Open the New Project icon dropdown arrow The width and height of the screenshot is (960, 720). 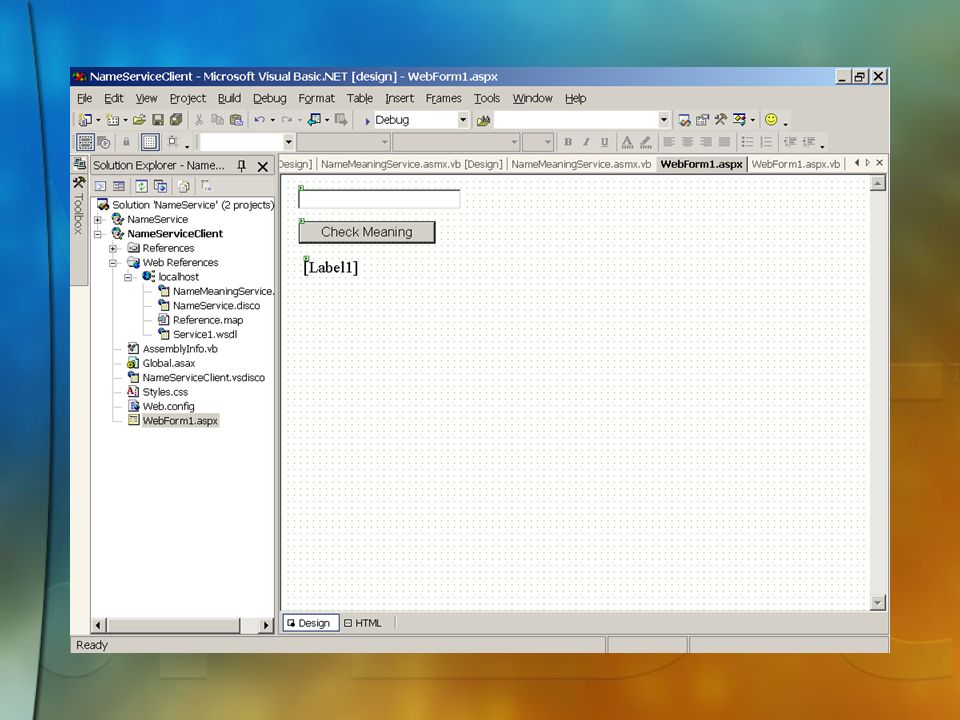(98, 121)
